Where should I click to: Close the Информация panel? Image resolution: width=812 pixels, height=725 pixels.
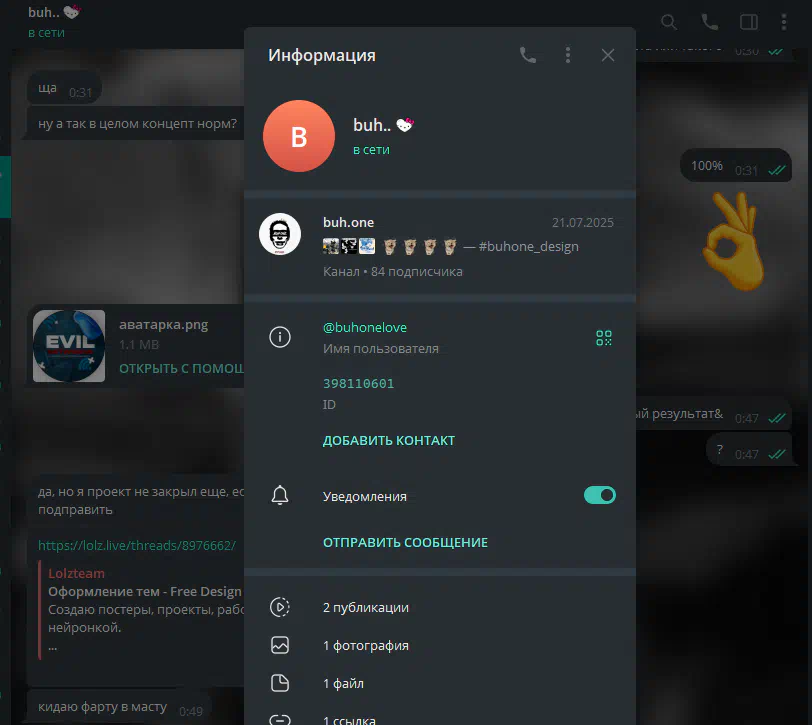(607, 55)
